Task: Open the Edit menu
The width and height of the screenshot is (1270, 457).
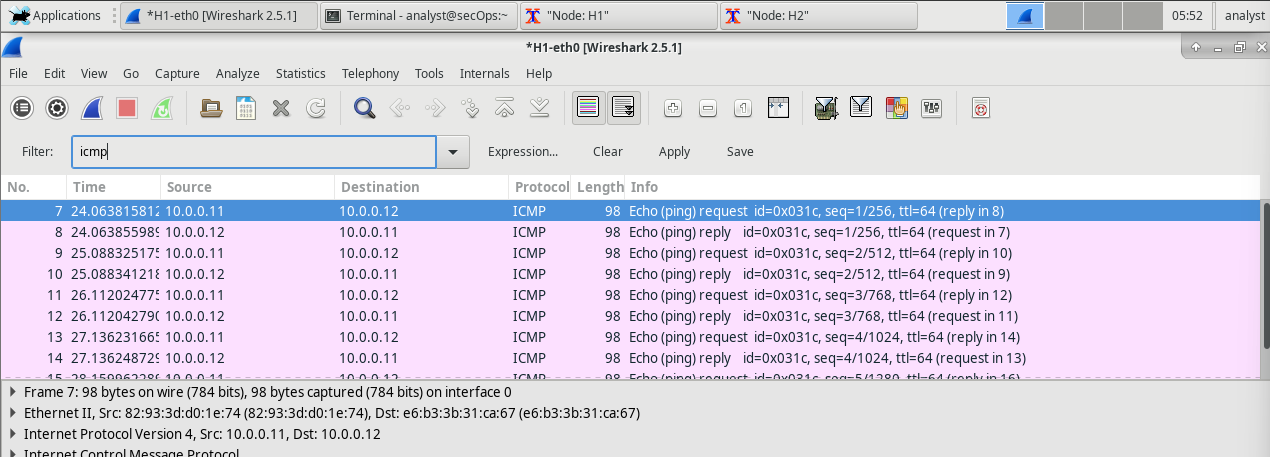Action: coord(54,73)
